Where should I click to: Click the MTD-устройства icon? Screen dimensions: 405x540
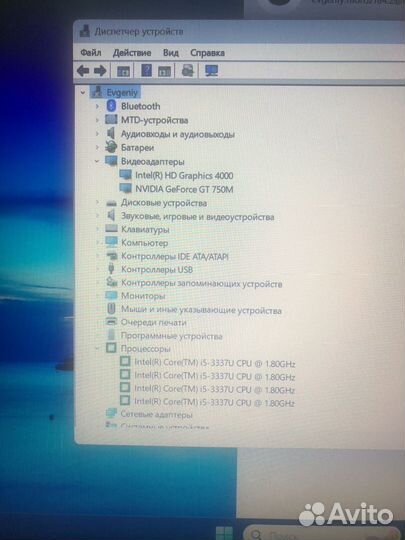pos(111,120)
